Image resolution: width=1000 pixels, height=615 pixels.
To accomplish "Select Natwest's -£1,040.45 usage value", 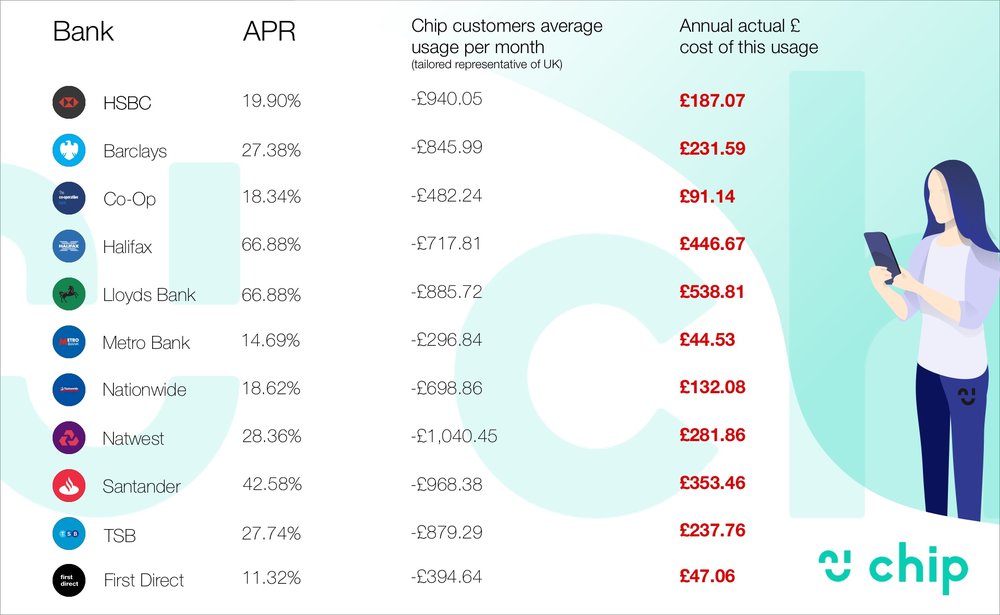I will pyautogui.click(x=453, y=436).
